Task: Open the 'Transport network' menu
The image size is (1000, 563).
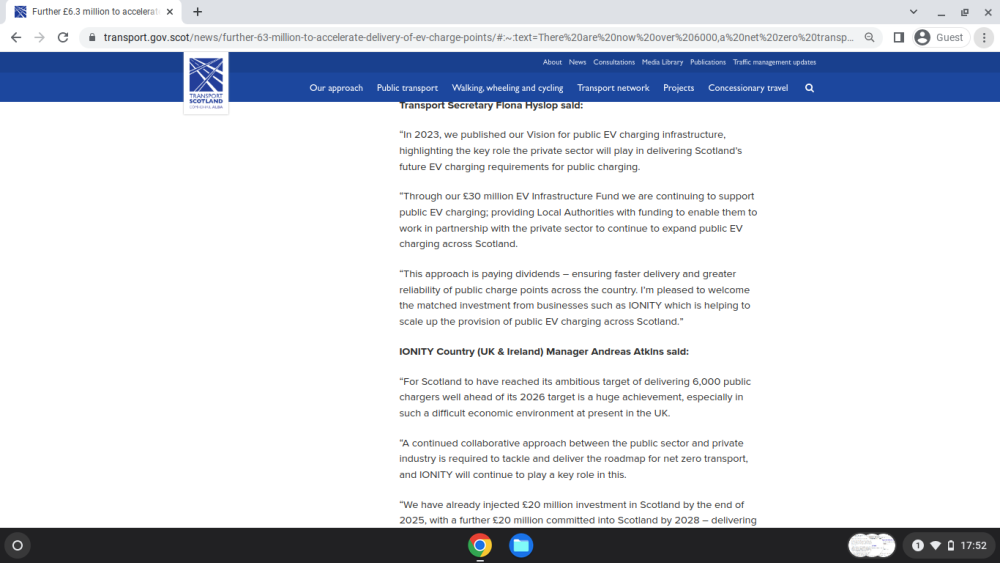Action: [613, 88]
